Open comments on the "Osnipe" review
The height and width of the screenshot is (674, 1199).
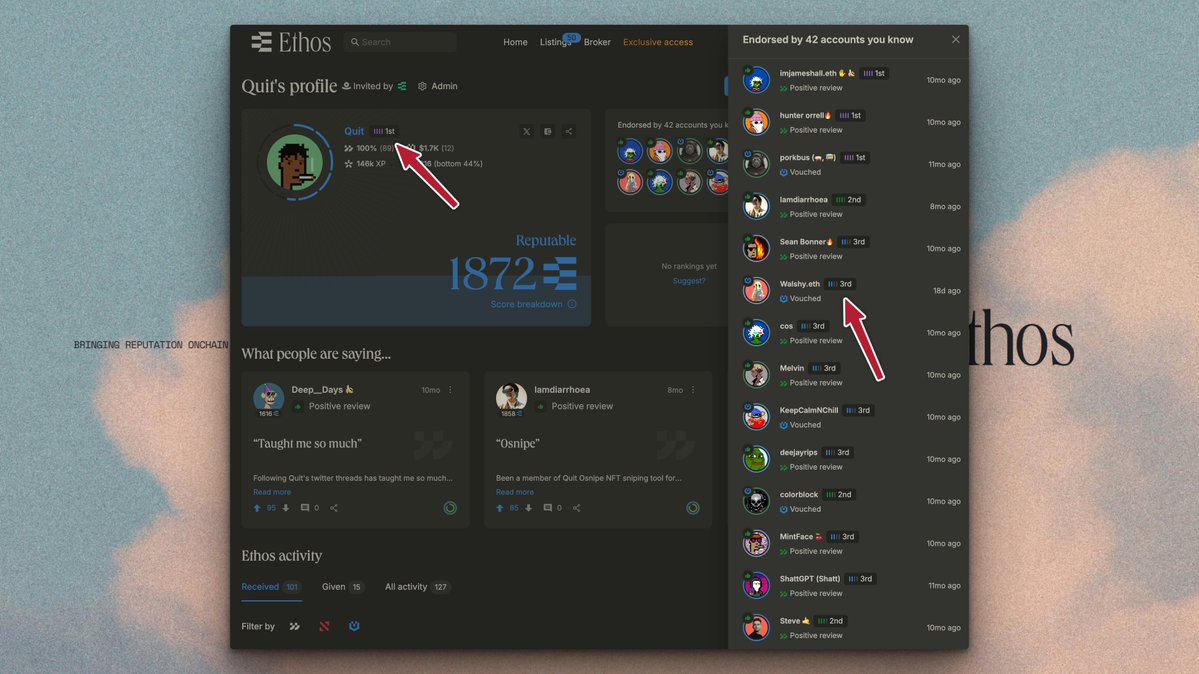coord(548,508)
